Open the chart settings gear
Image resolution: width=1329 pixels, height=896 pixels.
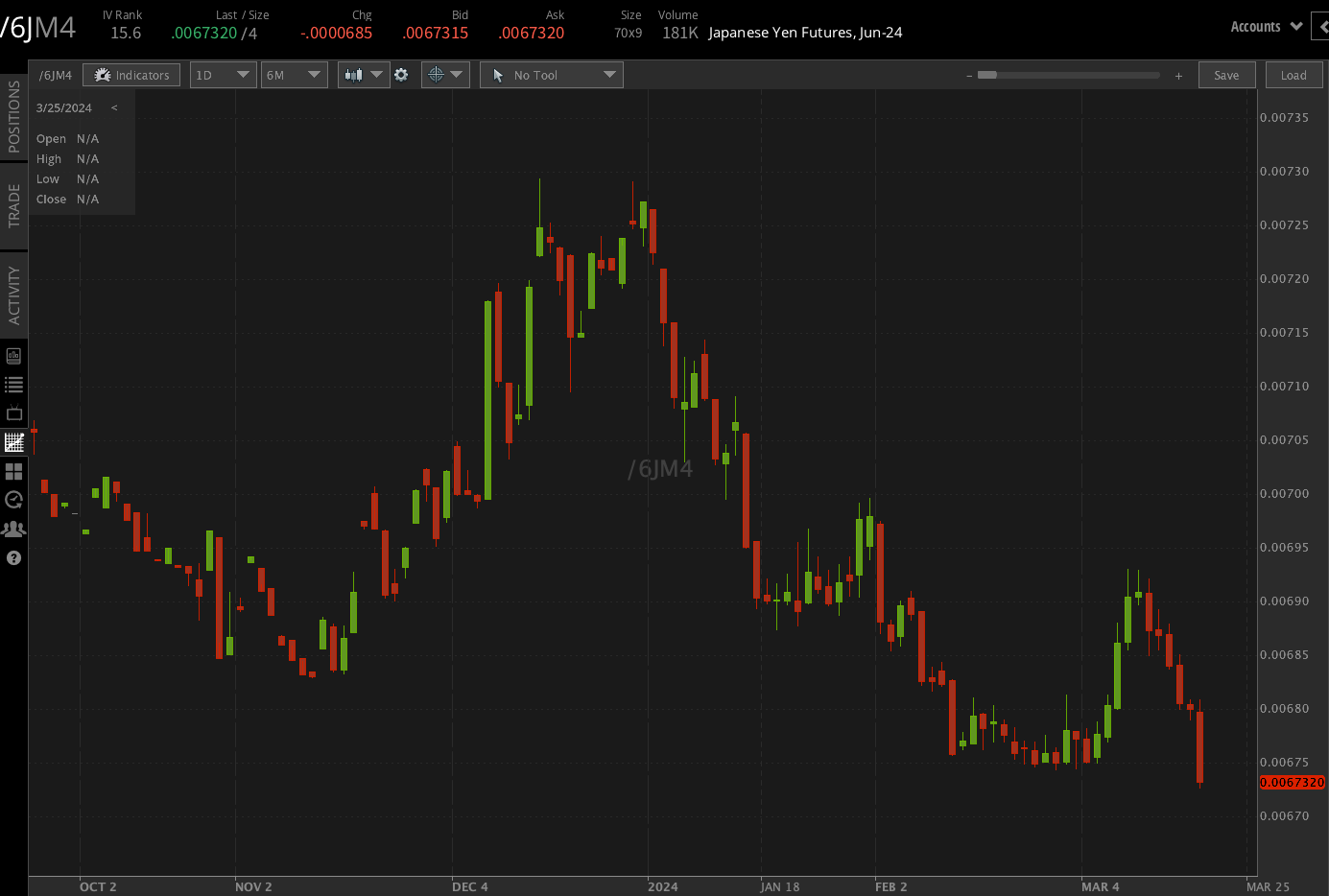click(x=401, y=74)
